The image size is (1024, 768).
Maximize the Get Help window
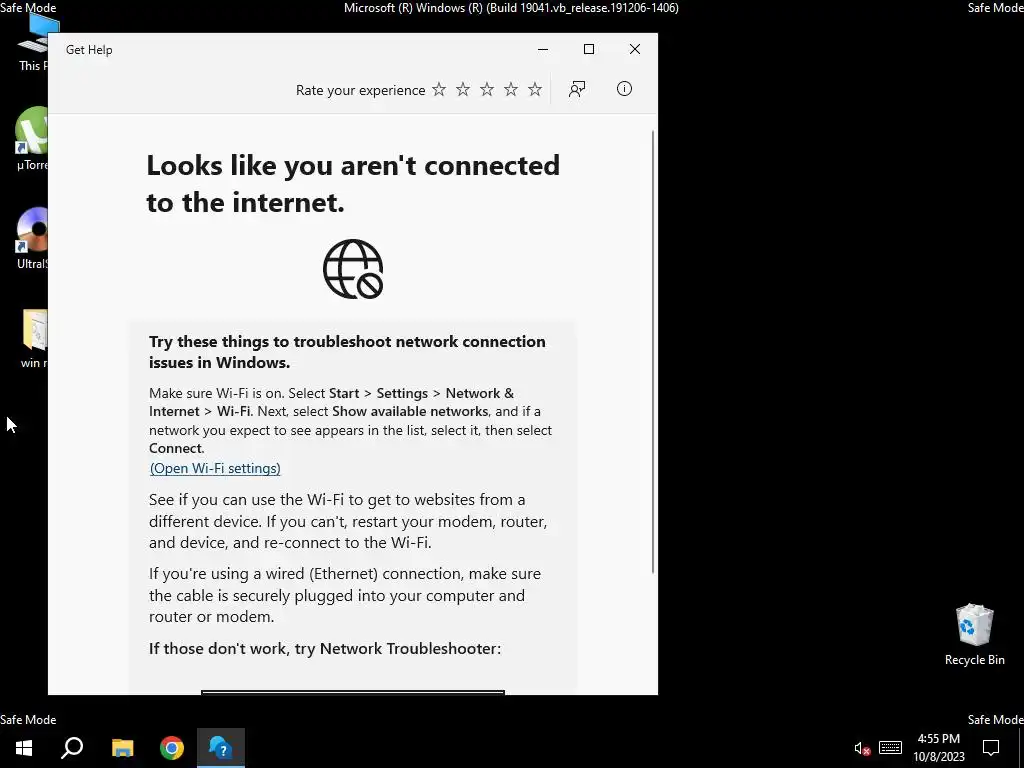click(588, 50)
